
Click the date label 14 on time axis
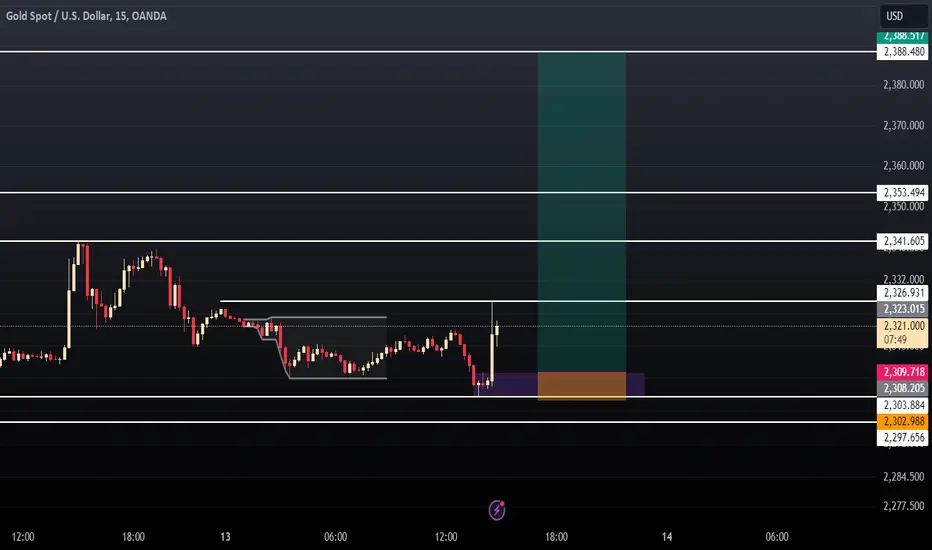tap(667, 537)
